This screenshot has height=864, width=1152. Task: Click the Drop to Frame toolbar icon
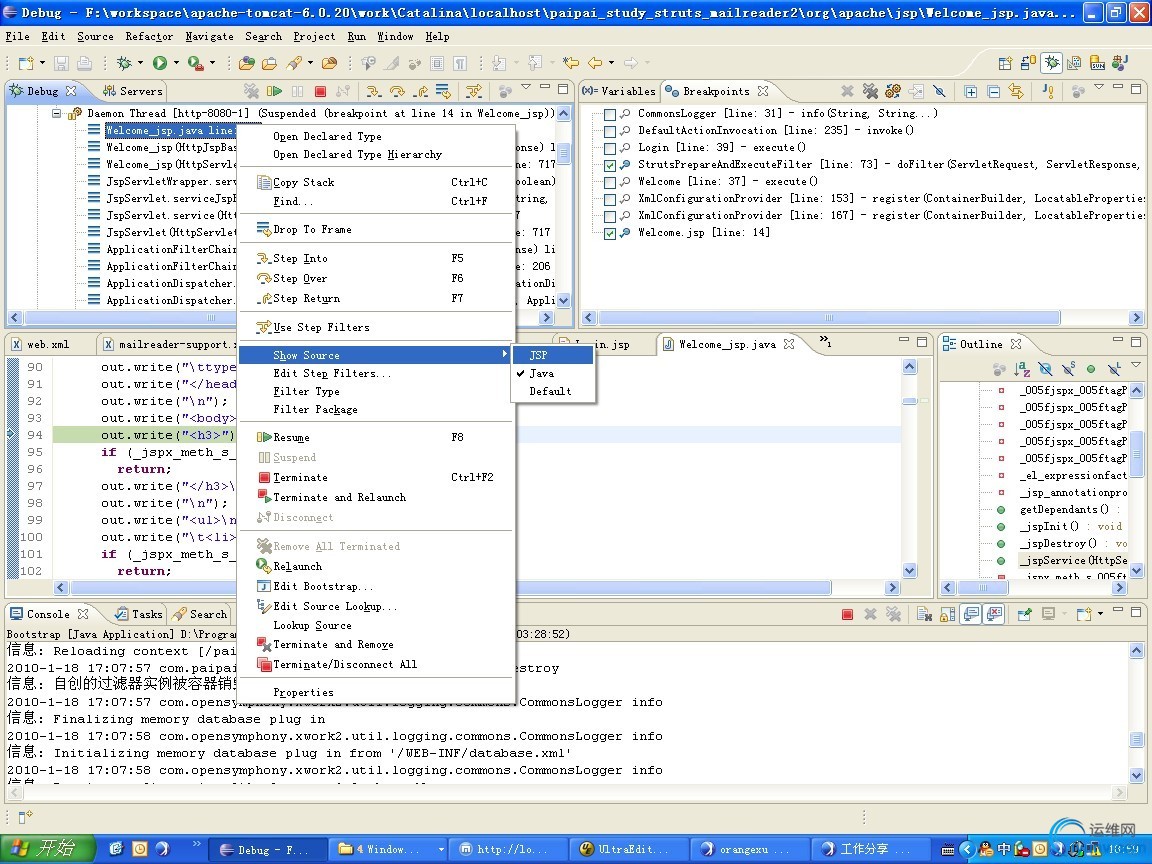click(x=443, y=91)
